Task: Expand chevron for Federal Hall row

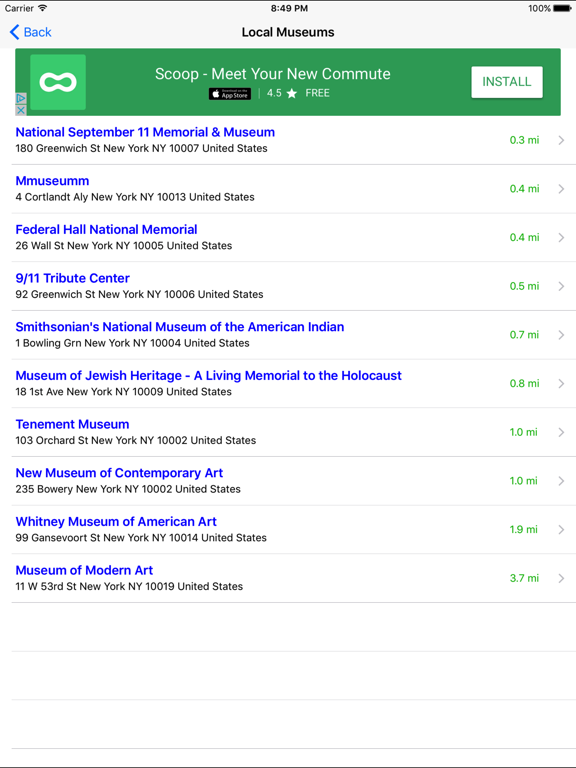Action: [561, 238]
